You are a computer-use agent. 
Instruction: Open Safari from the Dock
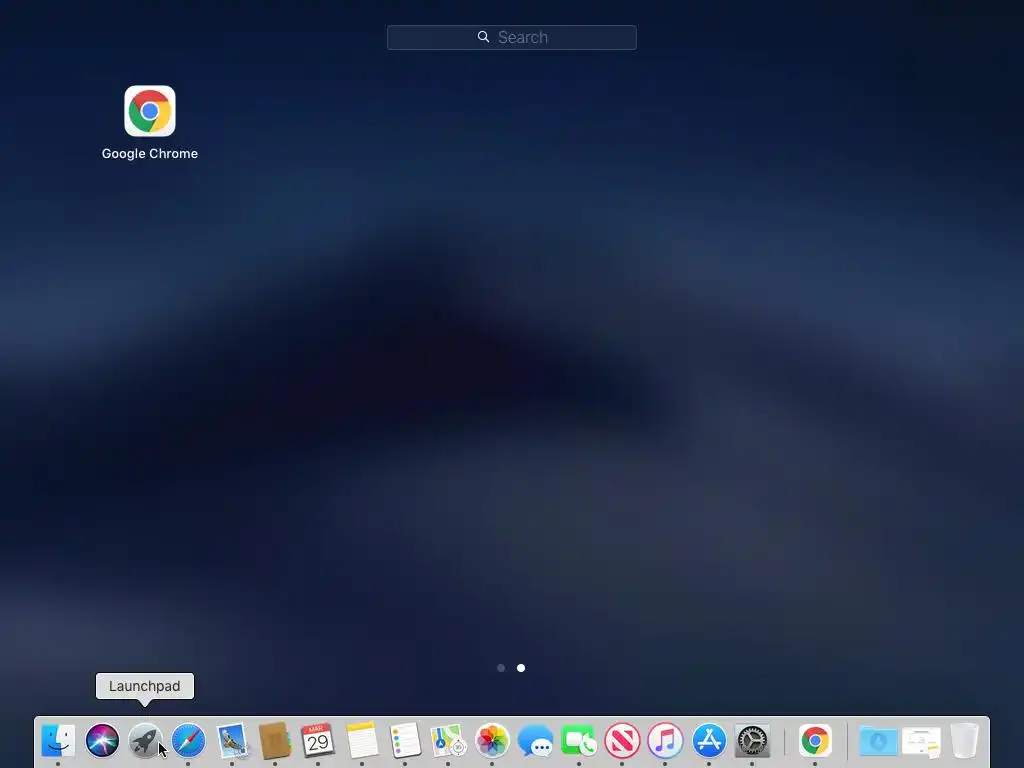(x=188, y=741)
